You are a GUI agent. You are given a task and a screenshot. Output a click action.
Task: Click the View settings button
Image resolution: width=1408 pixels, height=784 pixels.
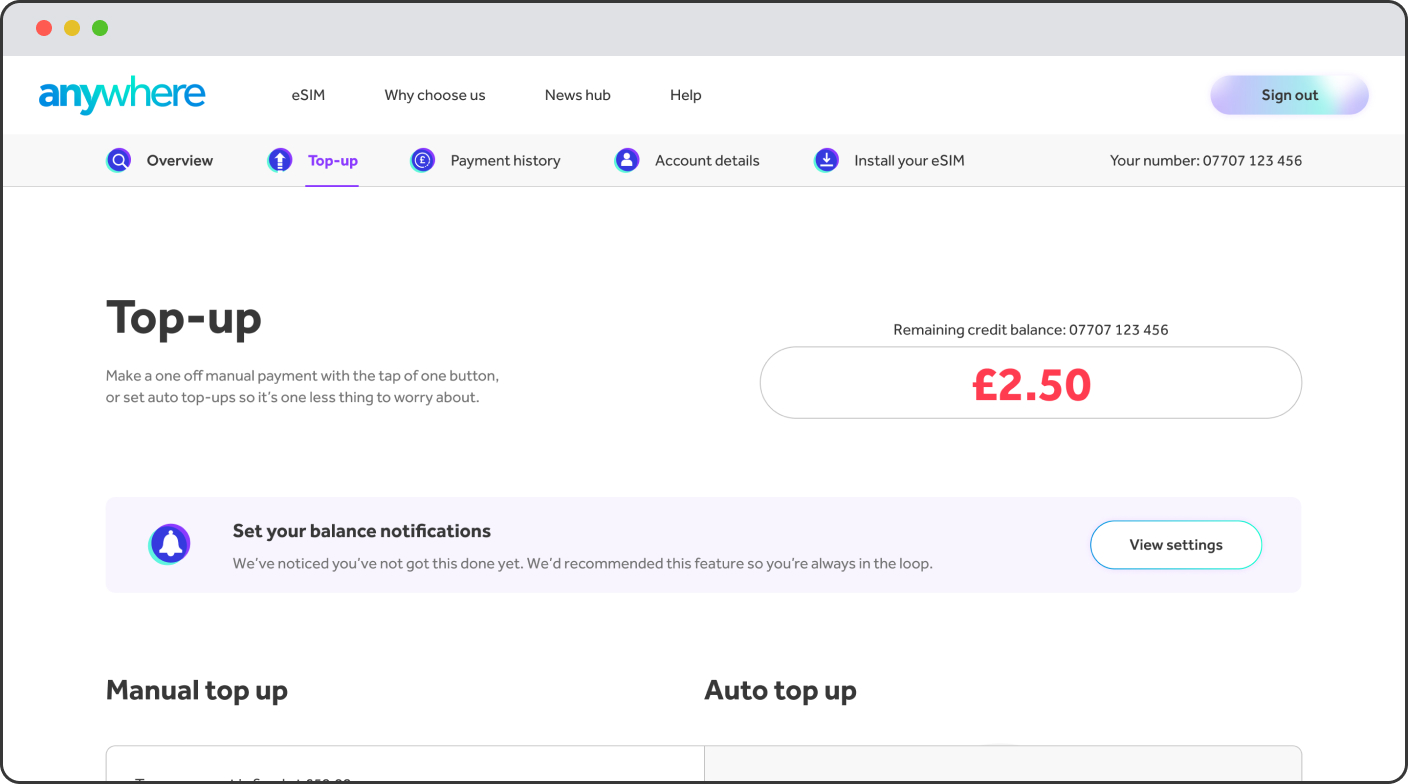pyautogui.click(x=1176, y=545)
